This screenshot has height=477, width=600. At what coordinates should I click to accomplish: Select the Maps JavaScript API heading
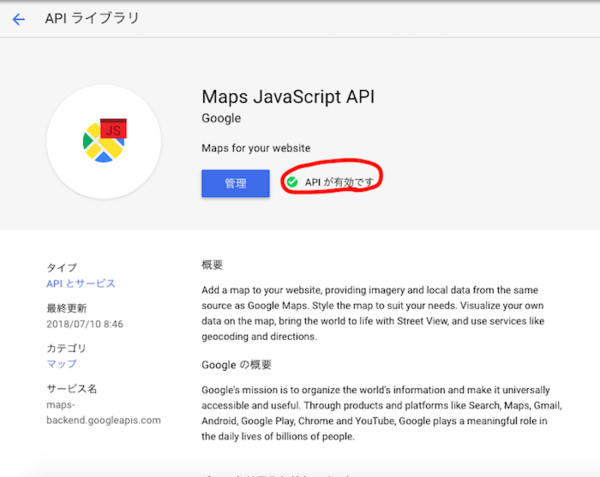tap(288, 96)
